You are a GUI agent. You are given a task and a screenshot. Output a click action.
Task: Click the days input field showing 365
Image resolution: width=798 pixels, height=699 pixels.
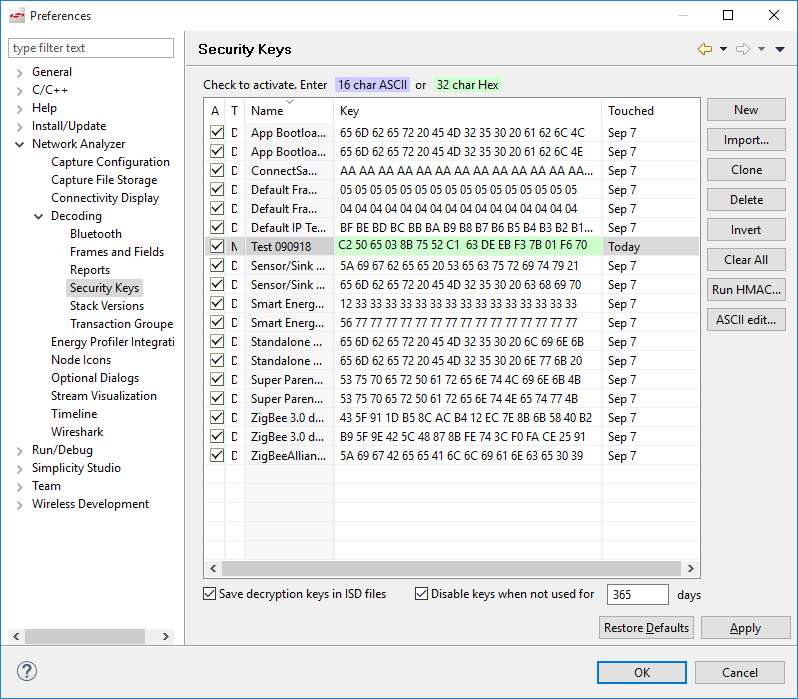pos(637,594)
